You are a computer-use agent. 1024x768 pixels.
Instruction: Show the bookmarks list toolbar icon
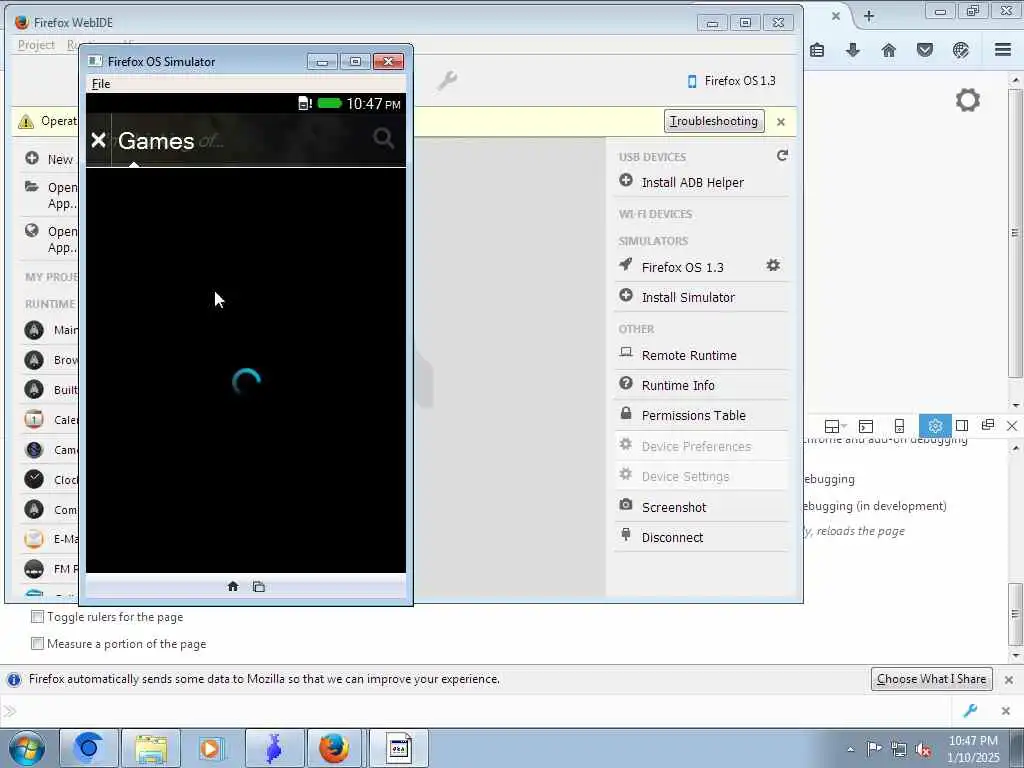pyautogui.click(x=816, y=50)
